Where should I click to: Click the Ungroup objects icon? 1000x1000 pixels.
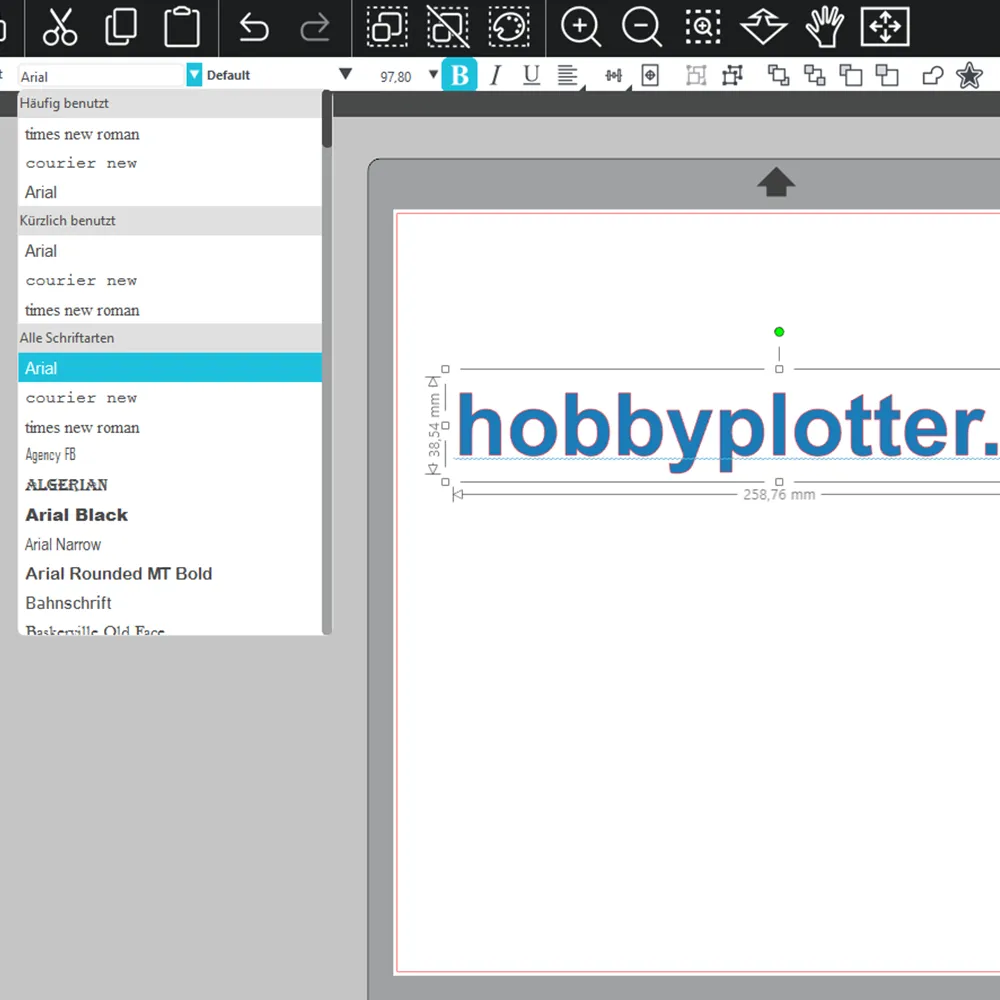(x=732, y=76)
